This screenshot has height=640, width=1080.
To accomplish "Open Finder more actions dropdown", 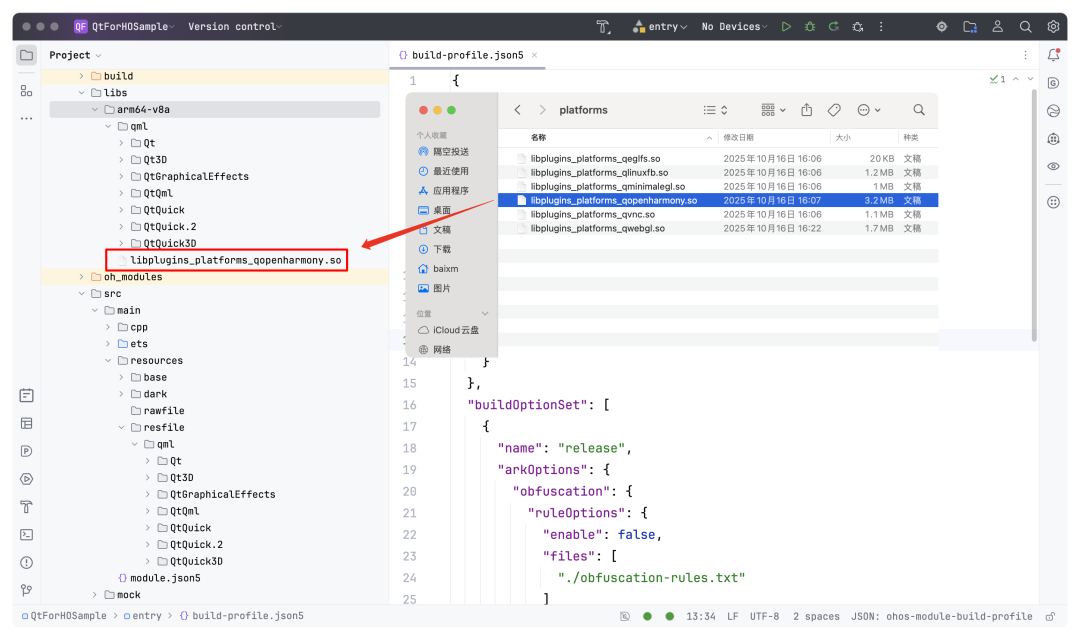I will pyautogui.click(x=869, y=110).
